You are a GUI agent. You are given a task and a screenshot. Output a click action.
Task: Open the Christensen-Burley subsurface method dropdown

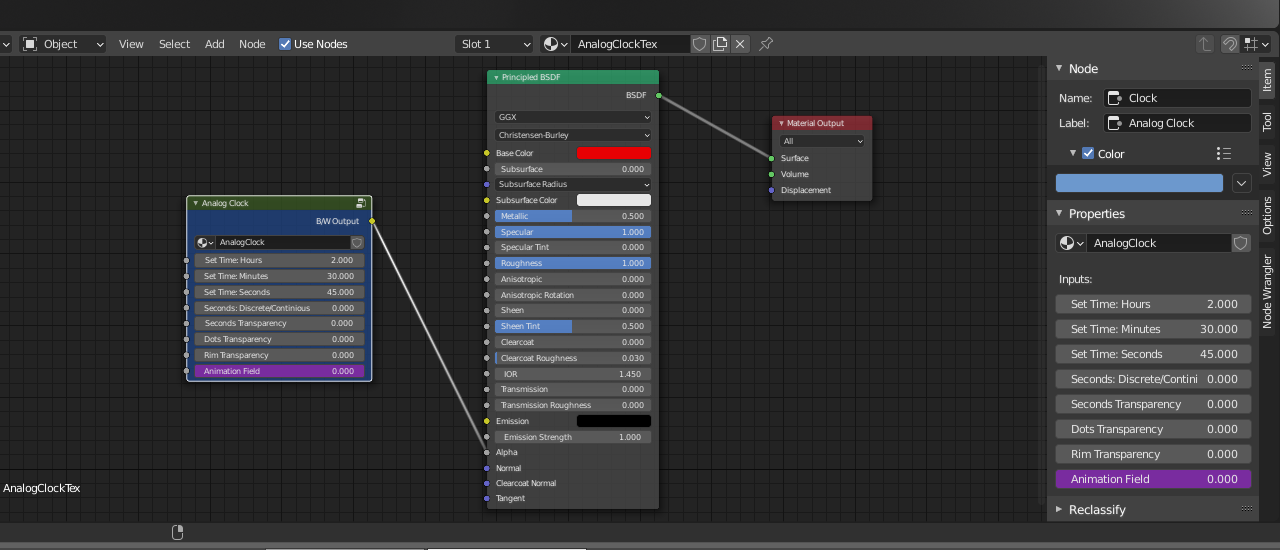573,135
